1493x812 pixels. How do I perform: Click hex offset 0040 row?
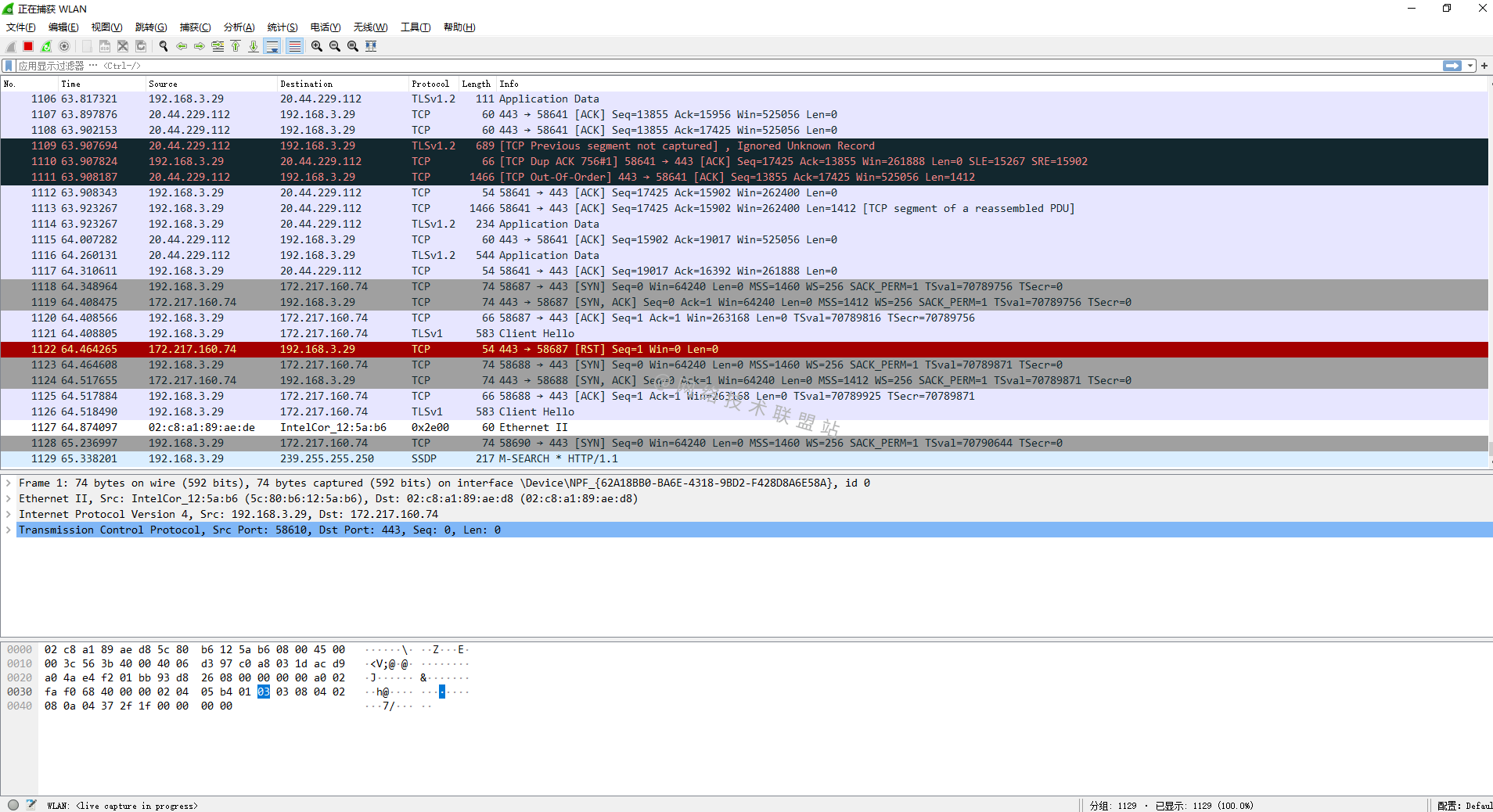point(20,706)
